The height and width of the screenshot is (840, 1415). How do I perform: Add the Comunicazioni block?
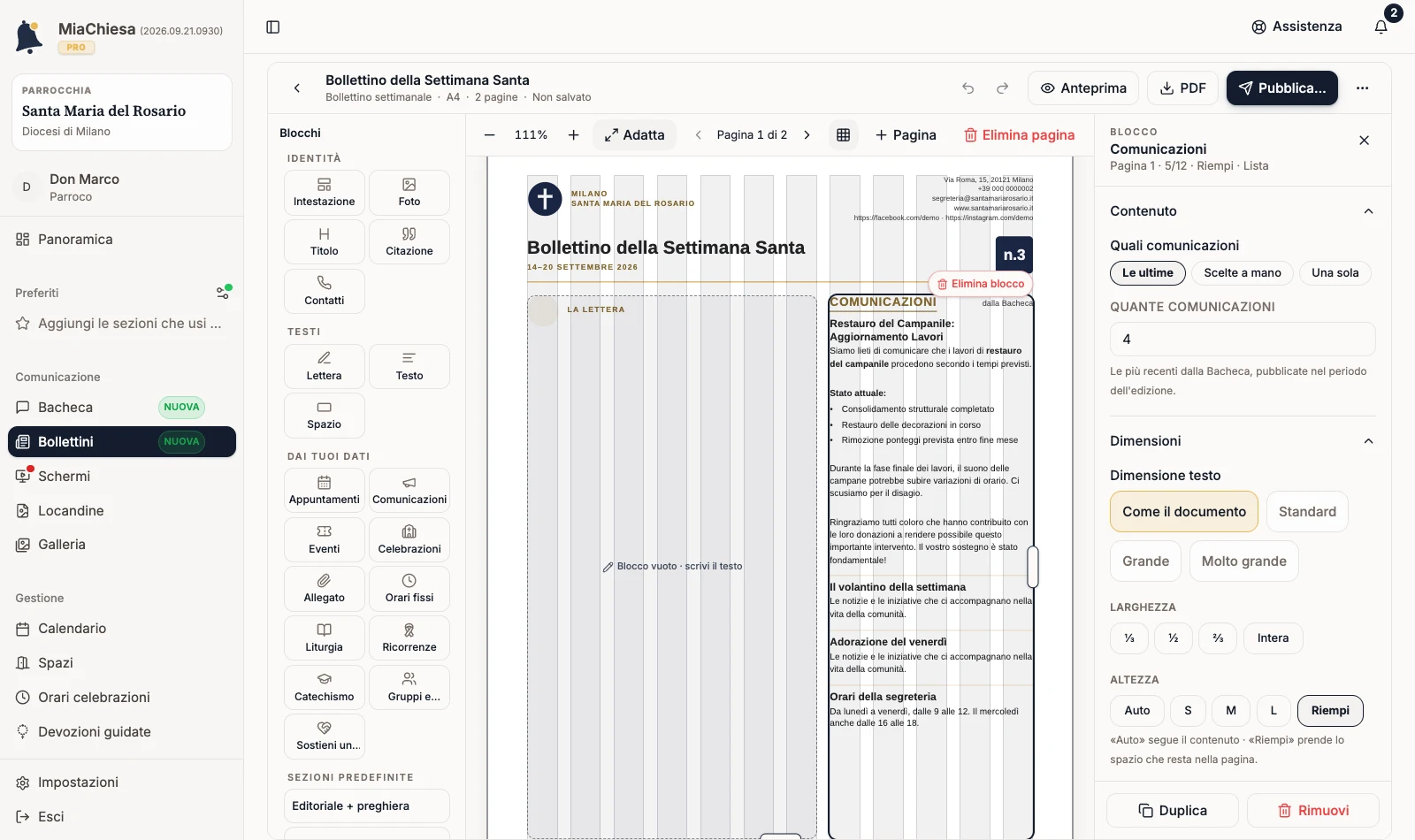pos(409,491)
